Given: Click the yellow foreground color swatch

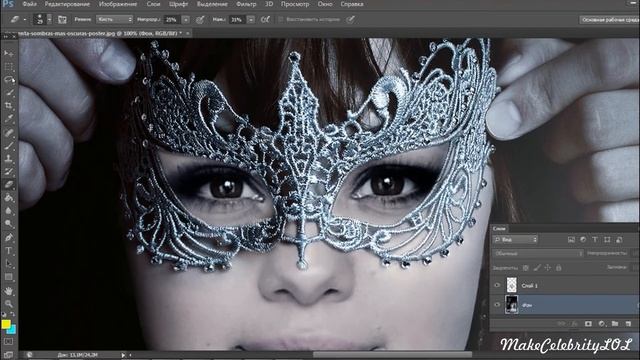Looking at the screenshot, I should (x=6, y=324).
